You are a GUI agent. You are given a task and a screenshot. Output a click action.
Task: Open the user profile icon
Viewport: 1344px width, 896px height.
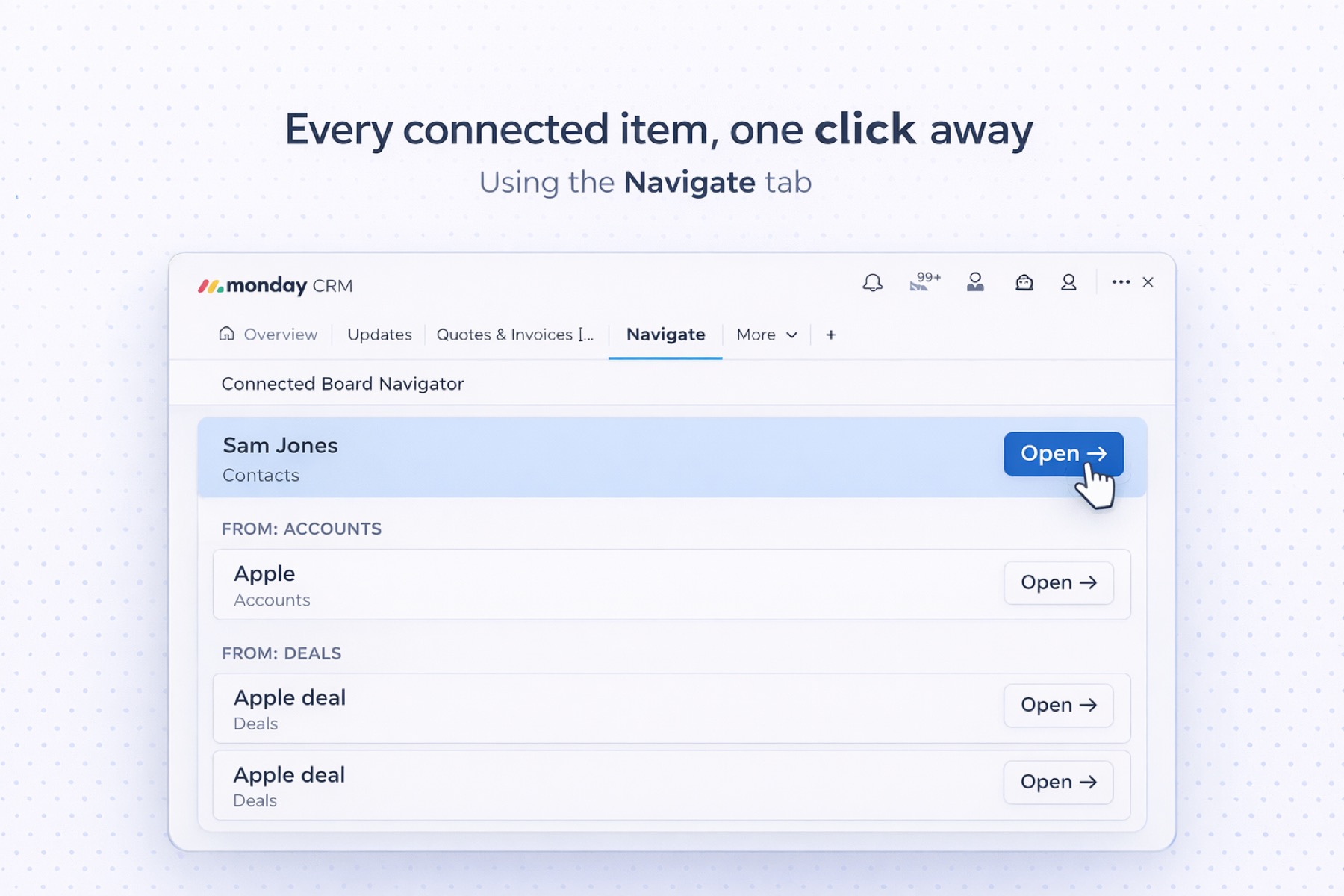coord(1068,282)
